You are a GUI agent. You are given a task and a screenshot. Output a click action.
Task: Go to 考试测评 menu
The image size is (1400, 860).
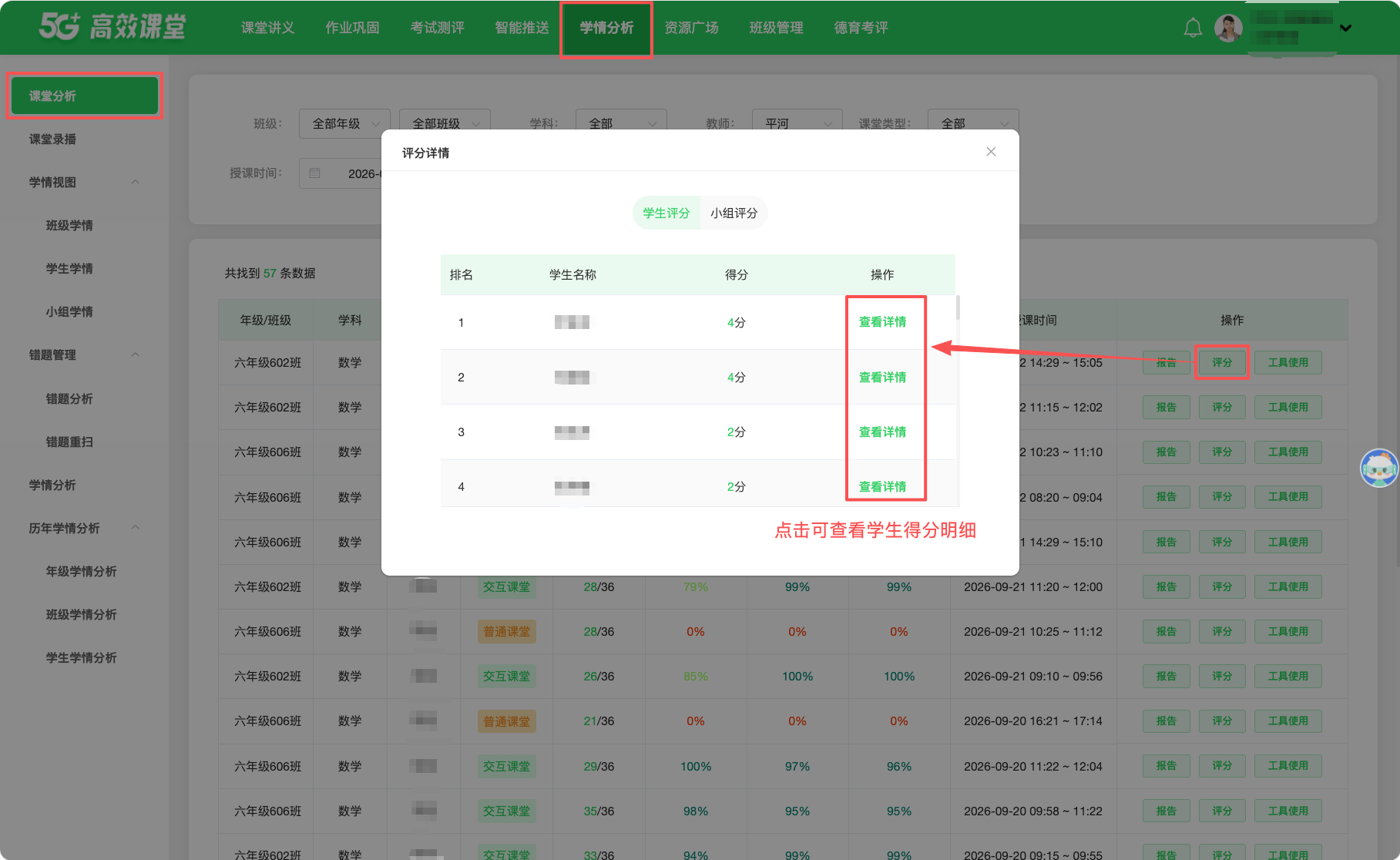437,28
